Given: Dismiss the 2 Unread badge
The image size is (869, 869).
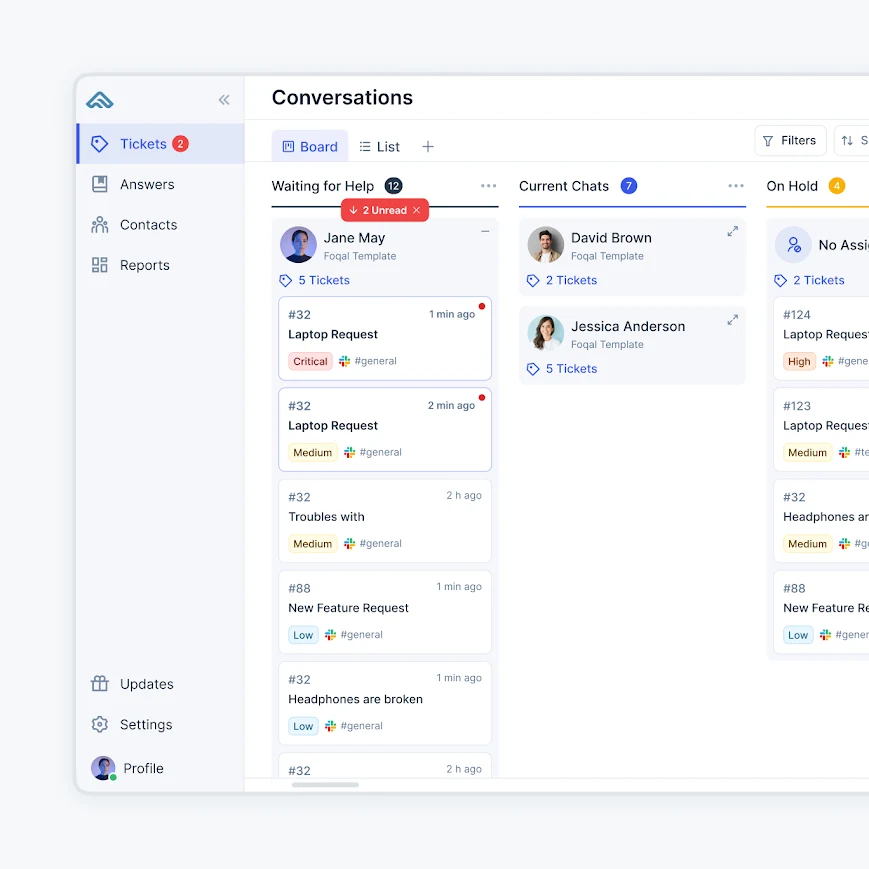Looking at the screenshot, I should [x=417, y=210].
